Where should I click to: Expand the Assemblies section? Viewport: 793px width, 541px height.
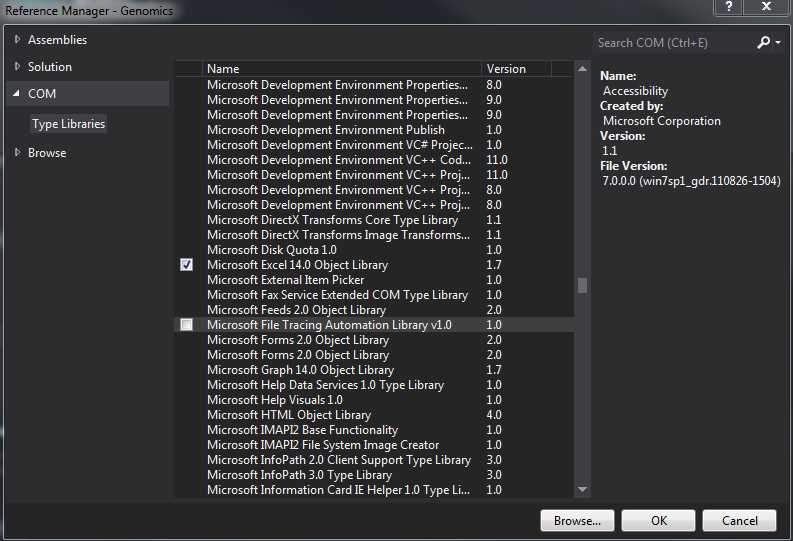click(x=17, y=39)
